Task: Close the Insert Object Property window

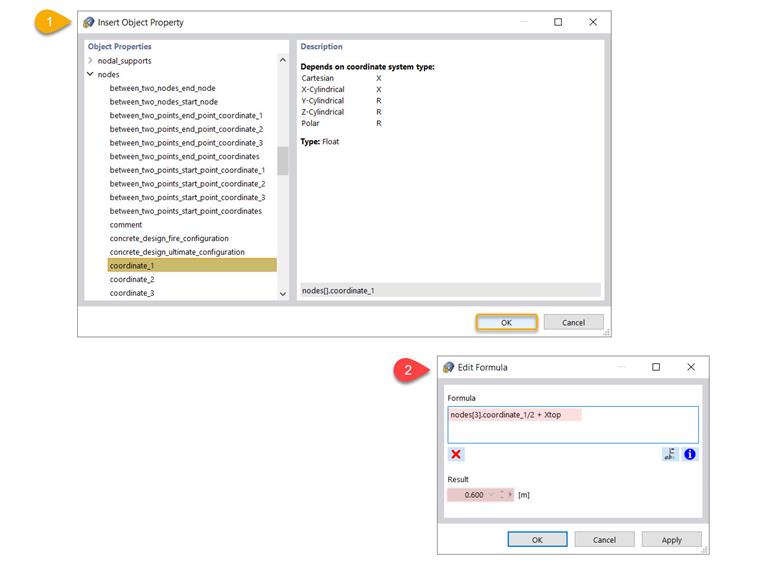Action: coord(593,22)
